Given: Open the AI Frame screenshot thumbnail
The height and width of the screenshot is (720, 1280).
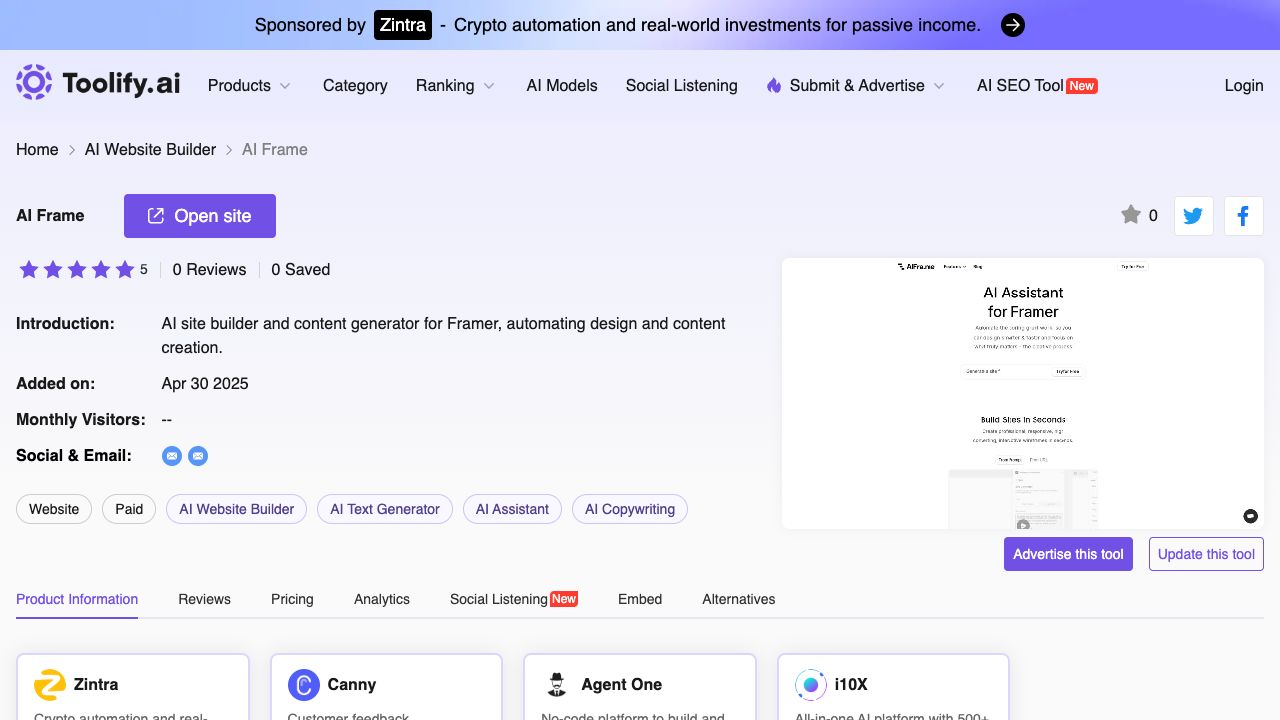Looking at the screenshot, I should point(1023,392).
